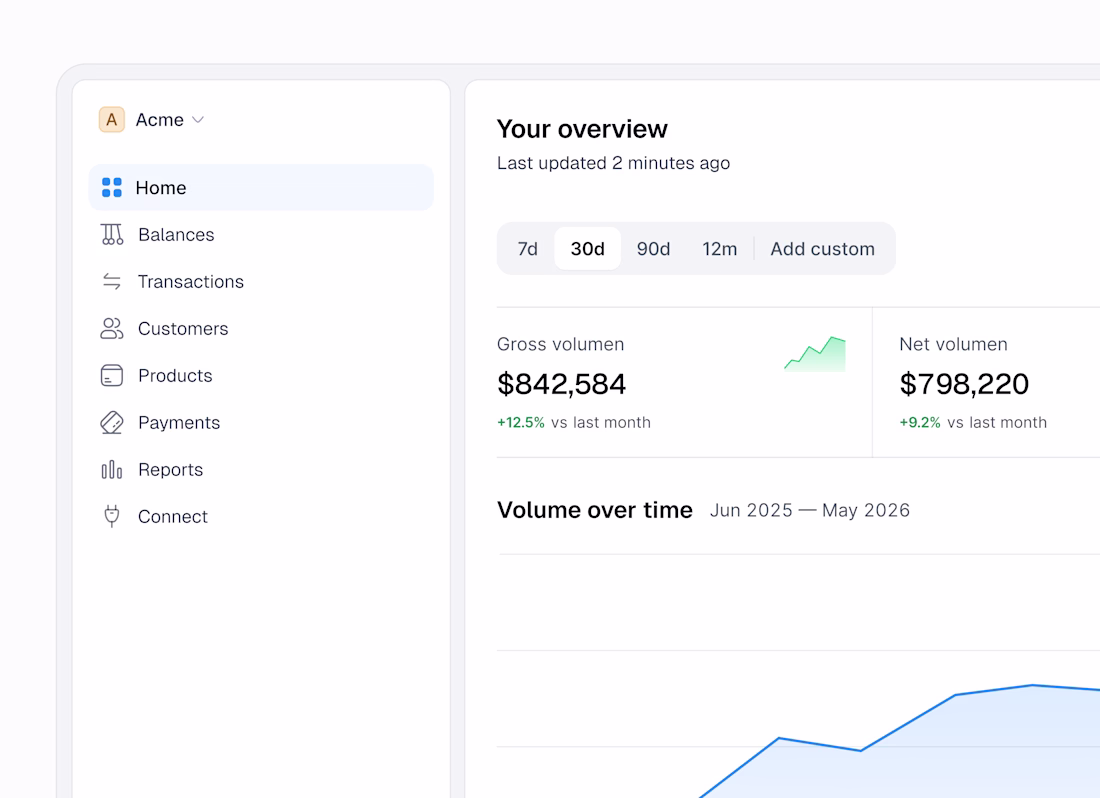Click the Acme account avatar icon
The image size is (1100, 798).
click(112, 120)
